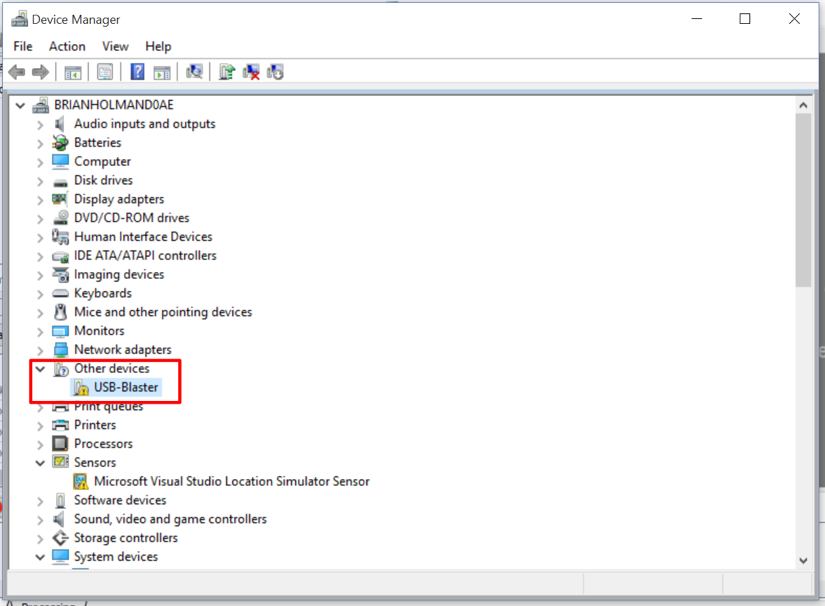Image resolution: width=825 pixels, height=606 pixels.
Task: Click the USB-Blaster warning device icon
Action: click(81, 388)
